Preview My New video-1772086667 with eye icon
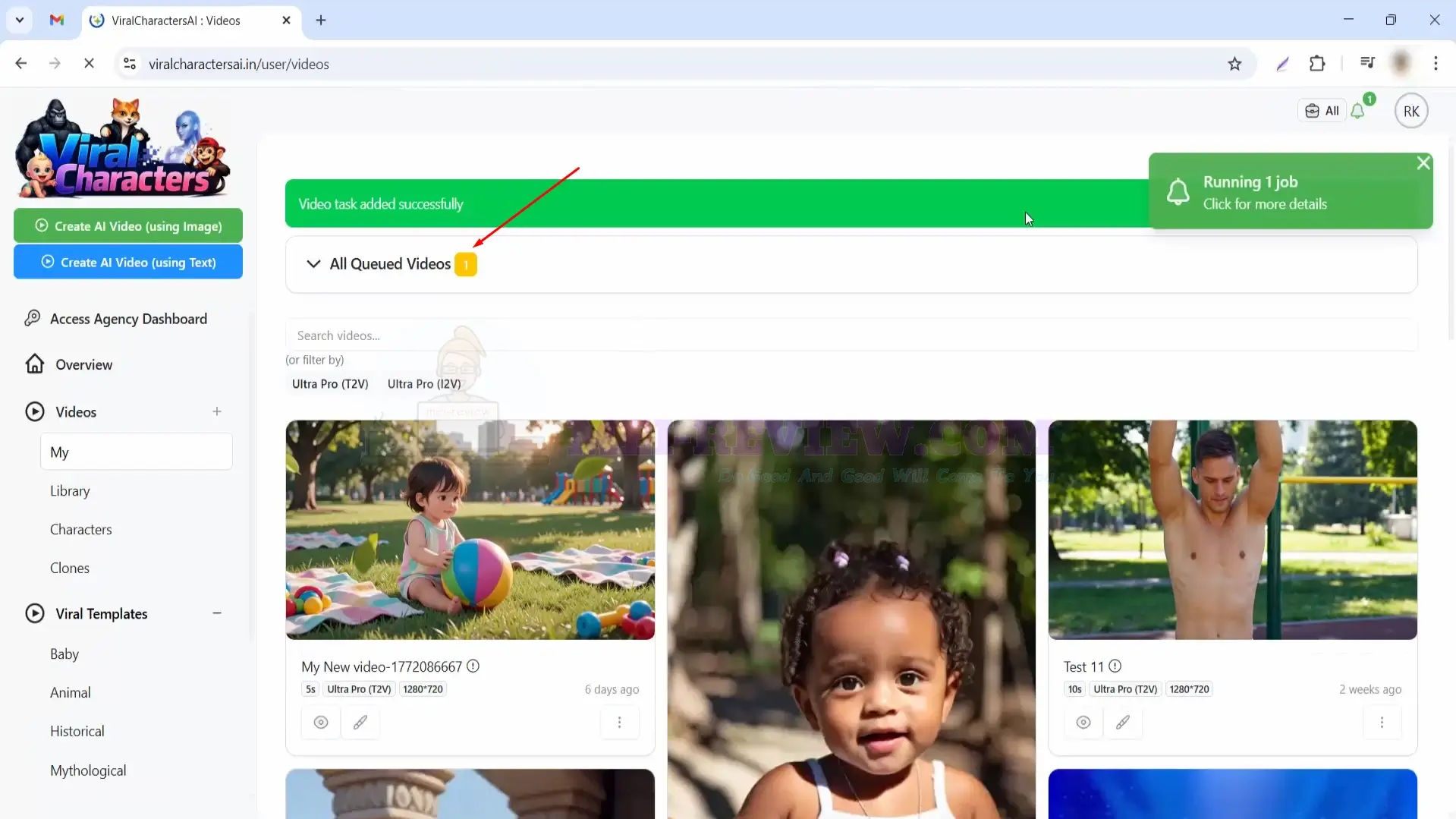Image resolution: width=1456 pixels, height=819 pixels. [321, 722]
